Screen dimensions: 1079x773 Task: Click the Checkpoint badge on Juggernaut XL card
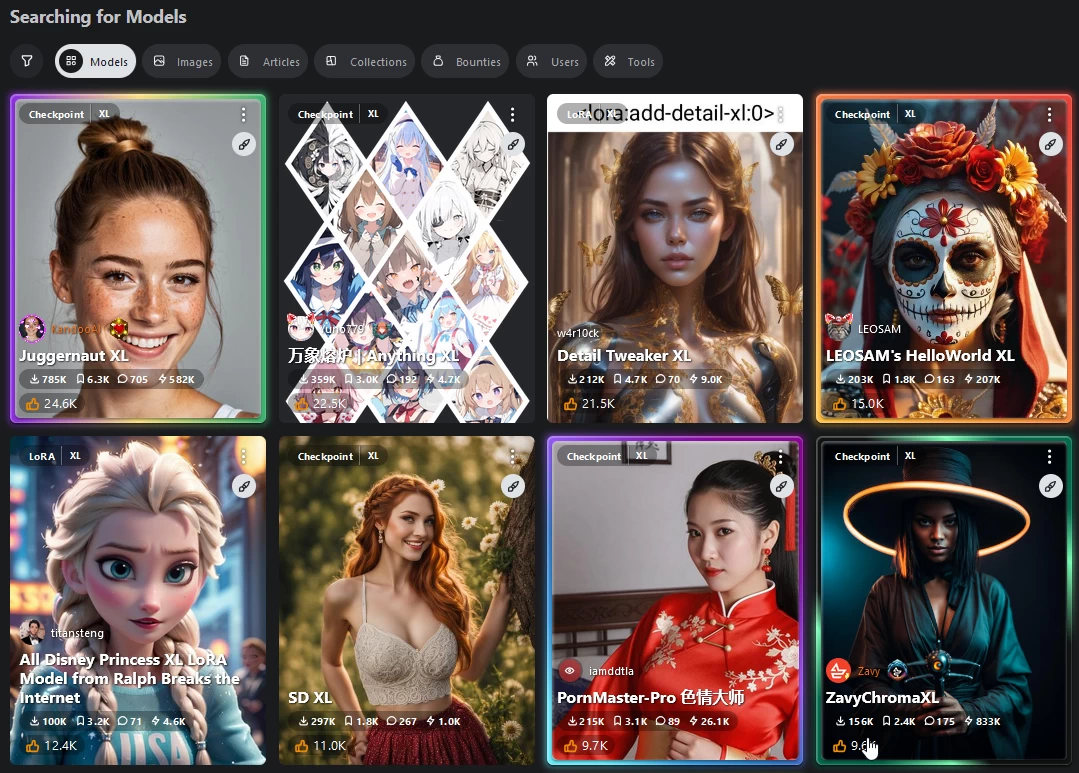point(56,114)
